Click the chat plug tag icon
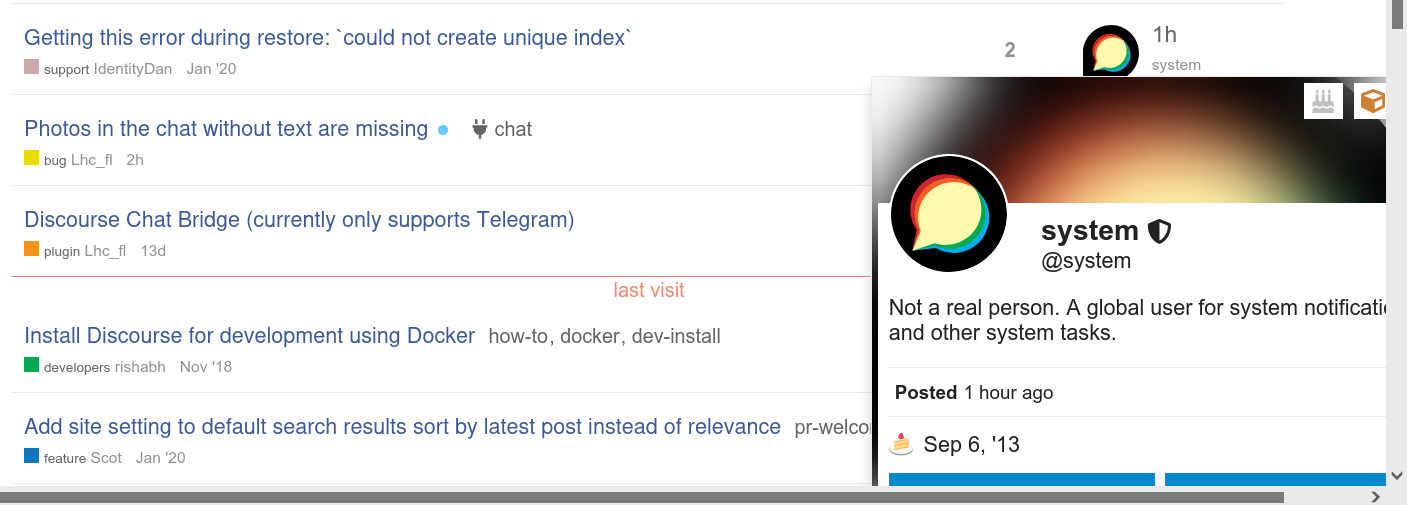This screenshot has height=505, width=1407. pyautogui.click(x=479, y=129)
